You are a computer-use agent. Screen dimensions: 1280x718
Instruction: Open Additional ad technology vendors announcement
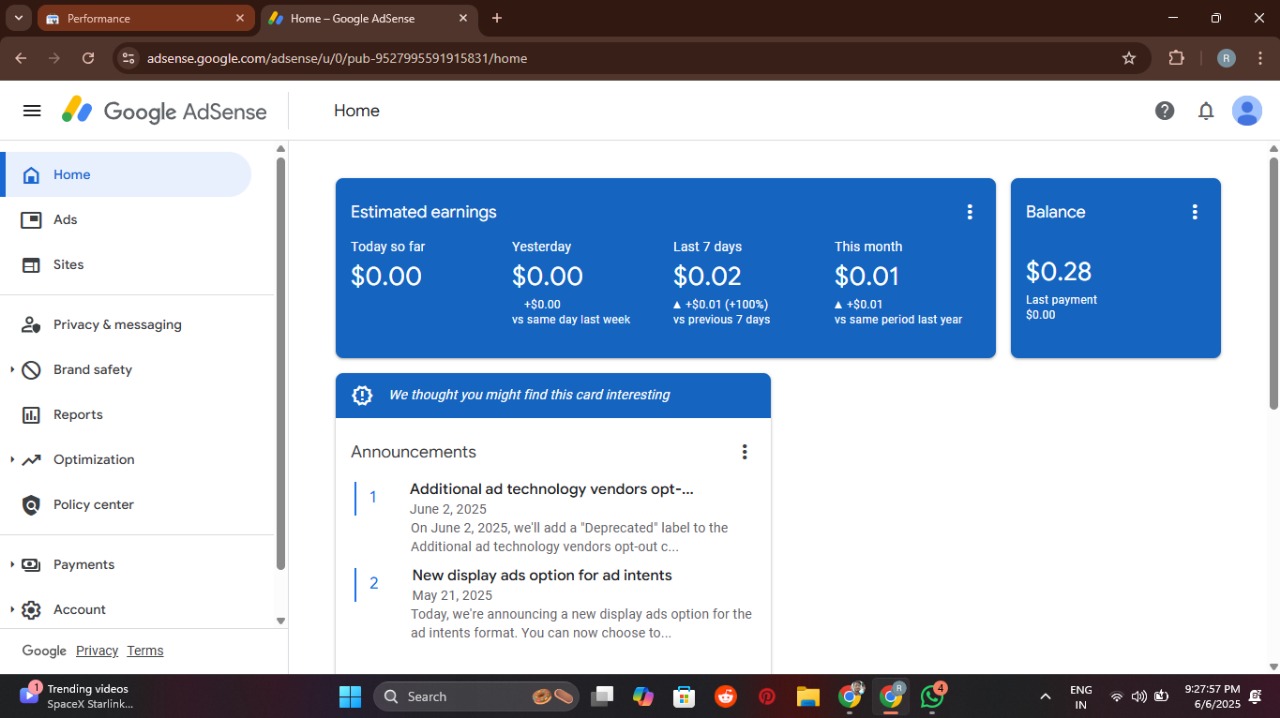[x=551, y=489]
